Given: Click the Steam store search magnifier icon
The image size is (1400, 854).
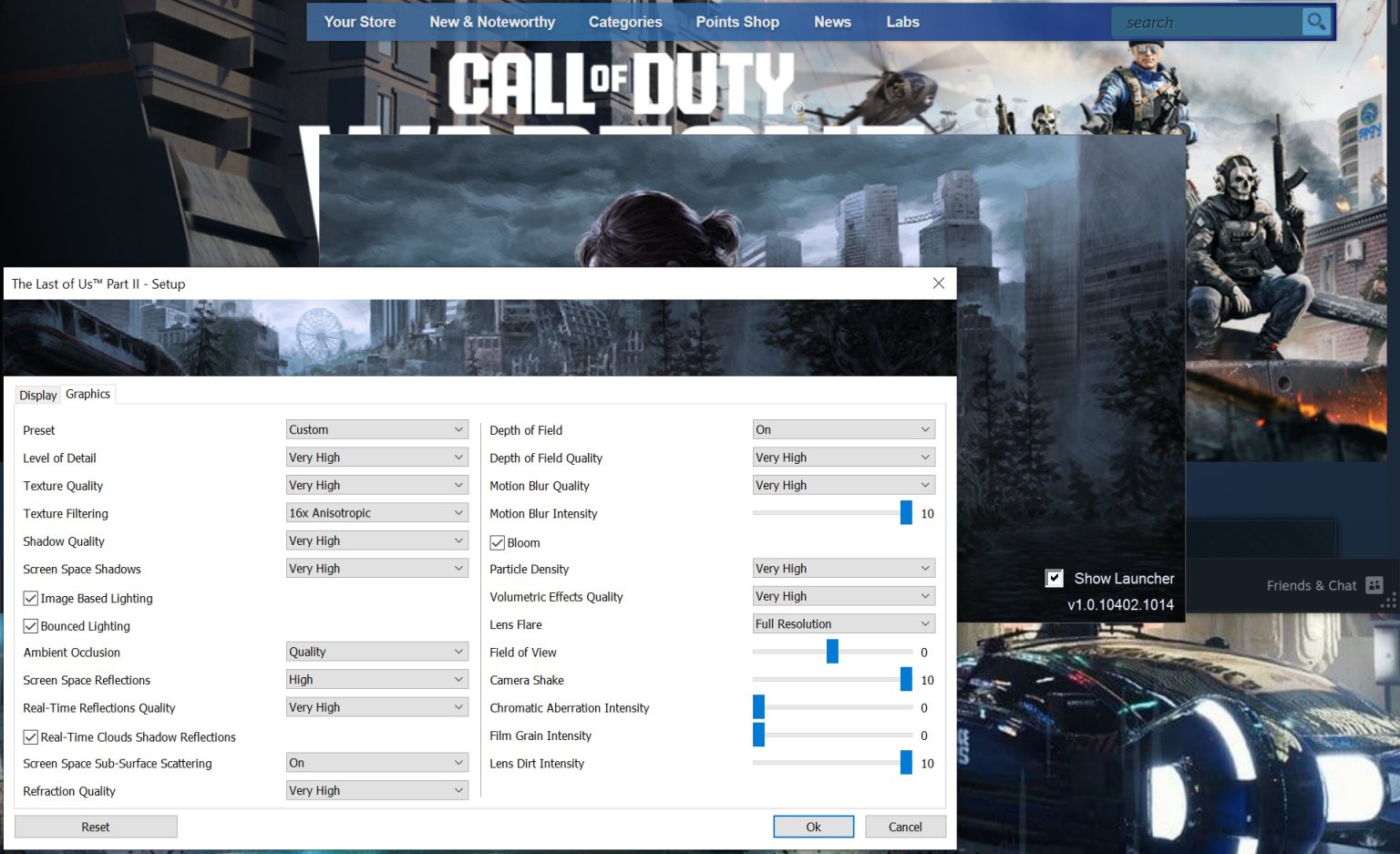Looking at the screenshot, I should click(x=1315, y=22).
